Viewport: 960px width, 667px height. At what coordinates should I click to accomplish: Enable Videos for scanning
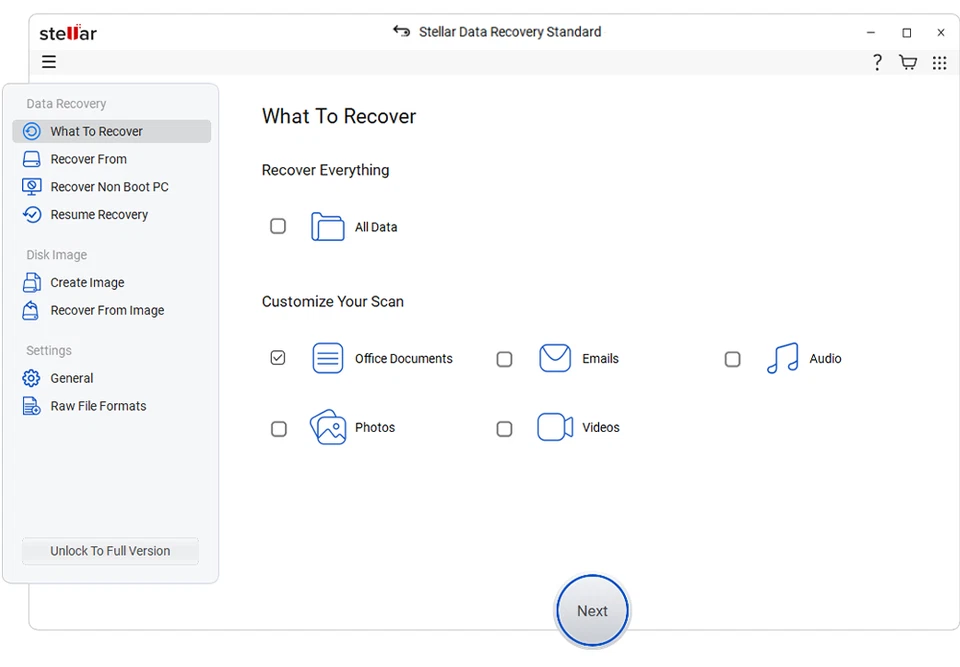504,428
